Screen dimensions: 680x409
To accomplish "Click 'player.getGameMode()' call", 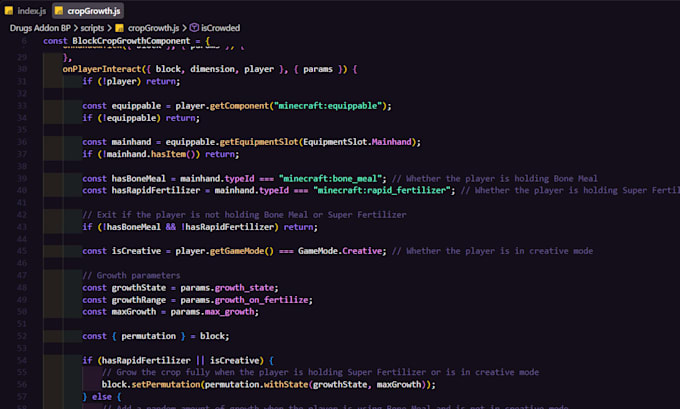I will (224, 251).
